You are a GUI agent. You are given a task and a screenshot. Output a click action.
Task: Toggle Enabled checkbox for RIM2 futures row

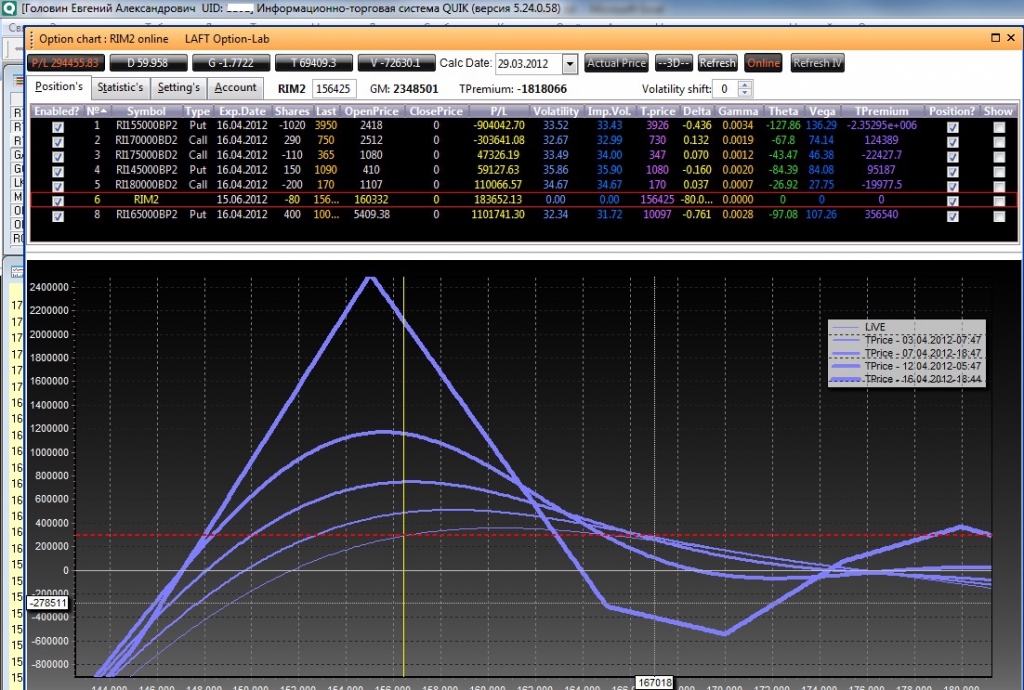(x=57, y=201)
